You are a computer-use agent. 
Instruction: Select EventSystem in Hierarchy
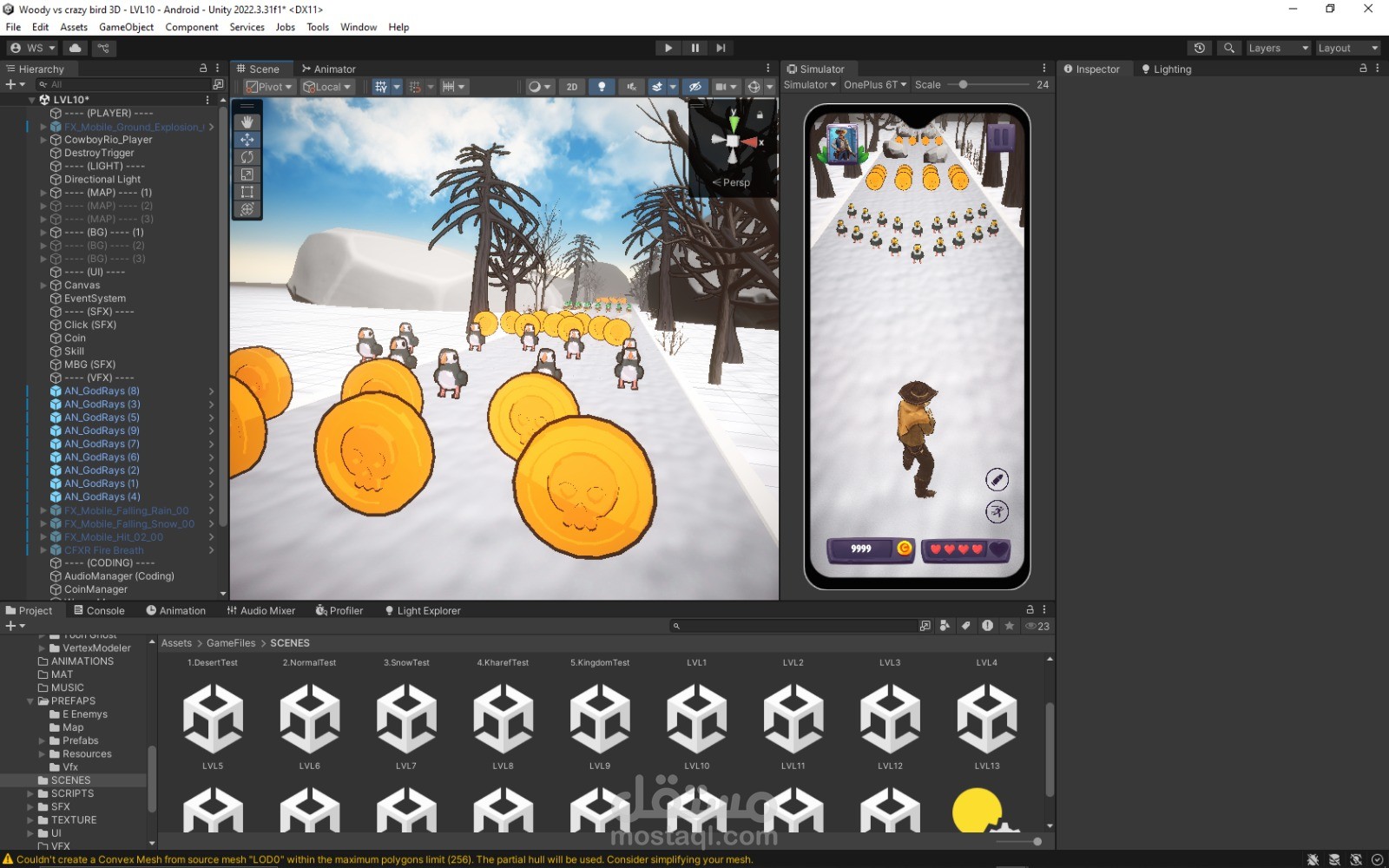point(95,299)
